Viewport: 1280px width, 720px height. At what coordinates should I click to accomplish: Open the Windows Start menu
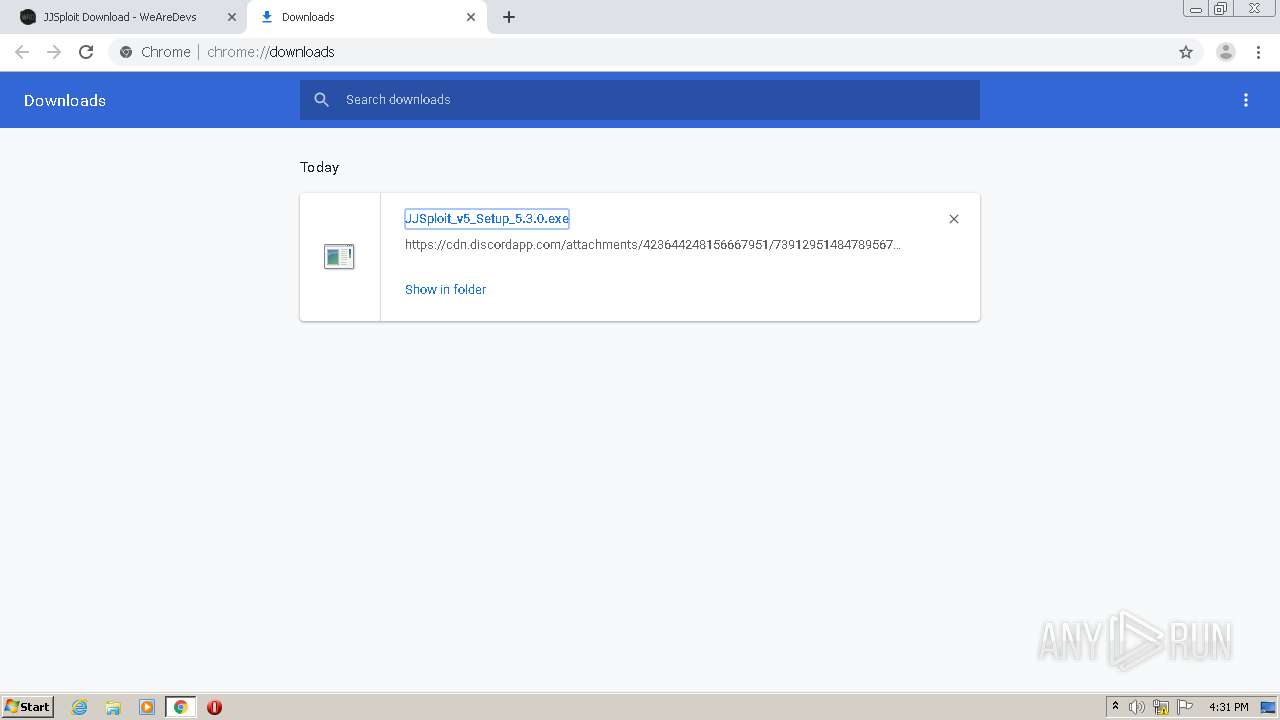click(x=28, y=707)
